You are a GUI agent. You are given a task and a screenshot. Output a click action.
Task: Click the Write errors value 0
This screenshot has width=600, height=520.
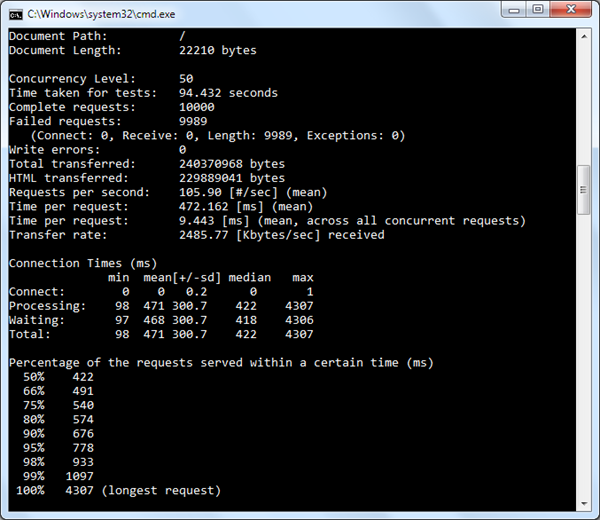(183, 150)
